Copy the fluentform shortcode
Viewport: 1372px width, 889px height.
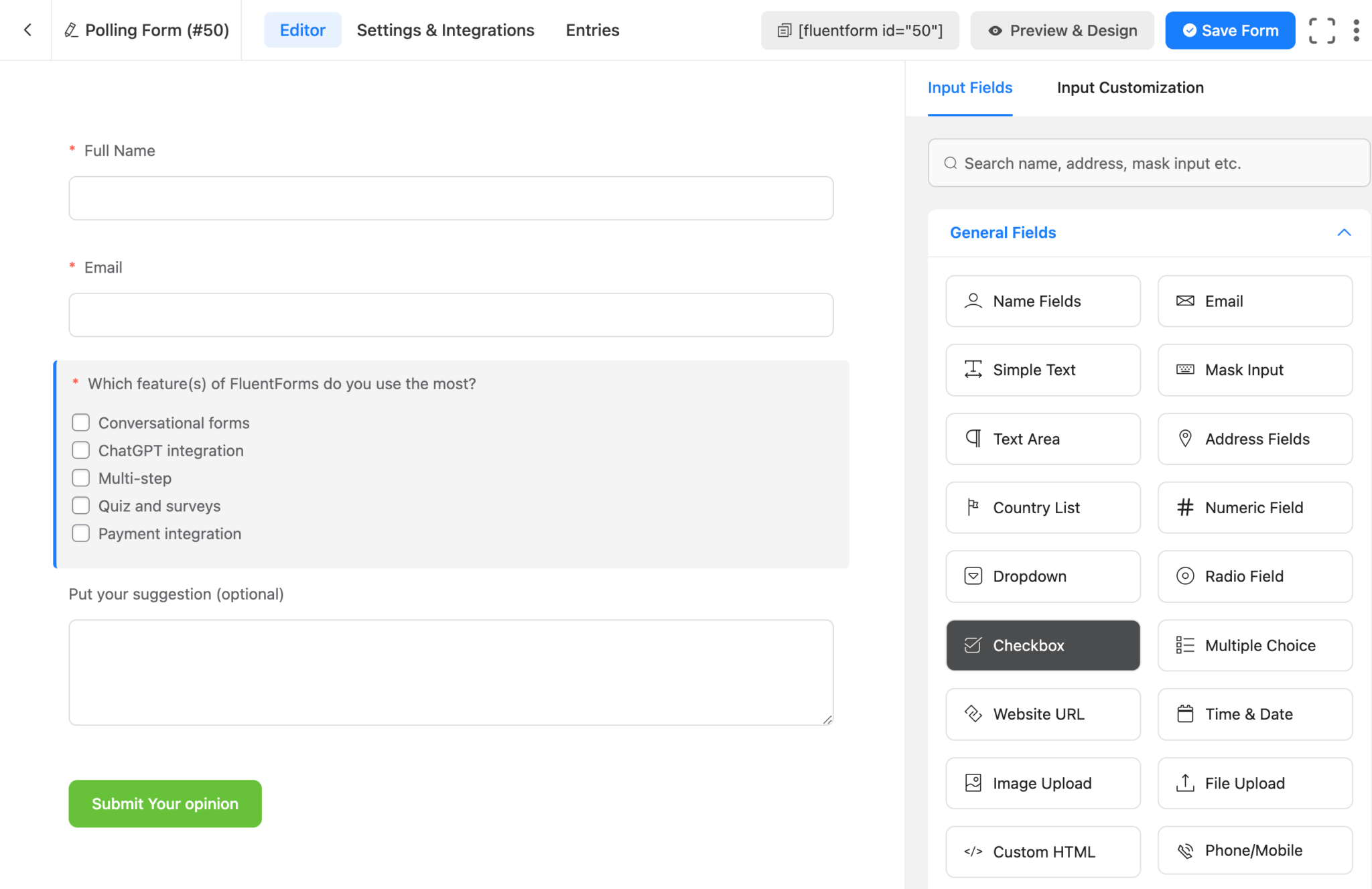[860, 30]
